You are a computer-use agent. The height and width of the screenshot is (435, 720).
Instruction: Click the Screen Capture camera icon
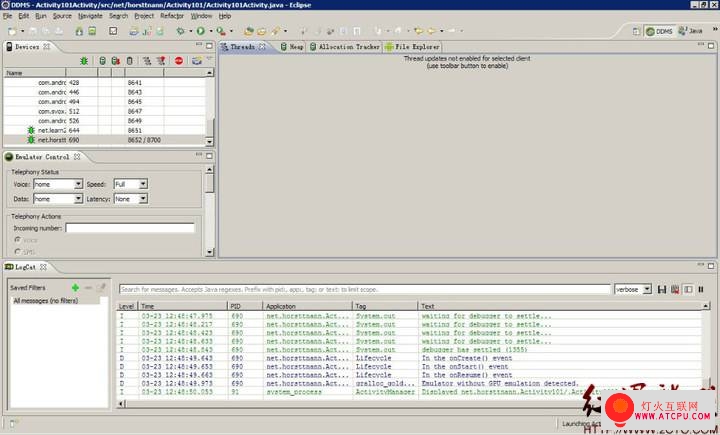coord(197,61)
